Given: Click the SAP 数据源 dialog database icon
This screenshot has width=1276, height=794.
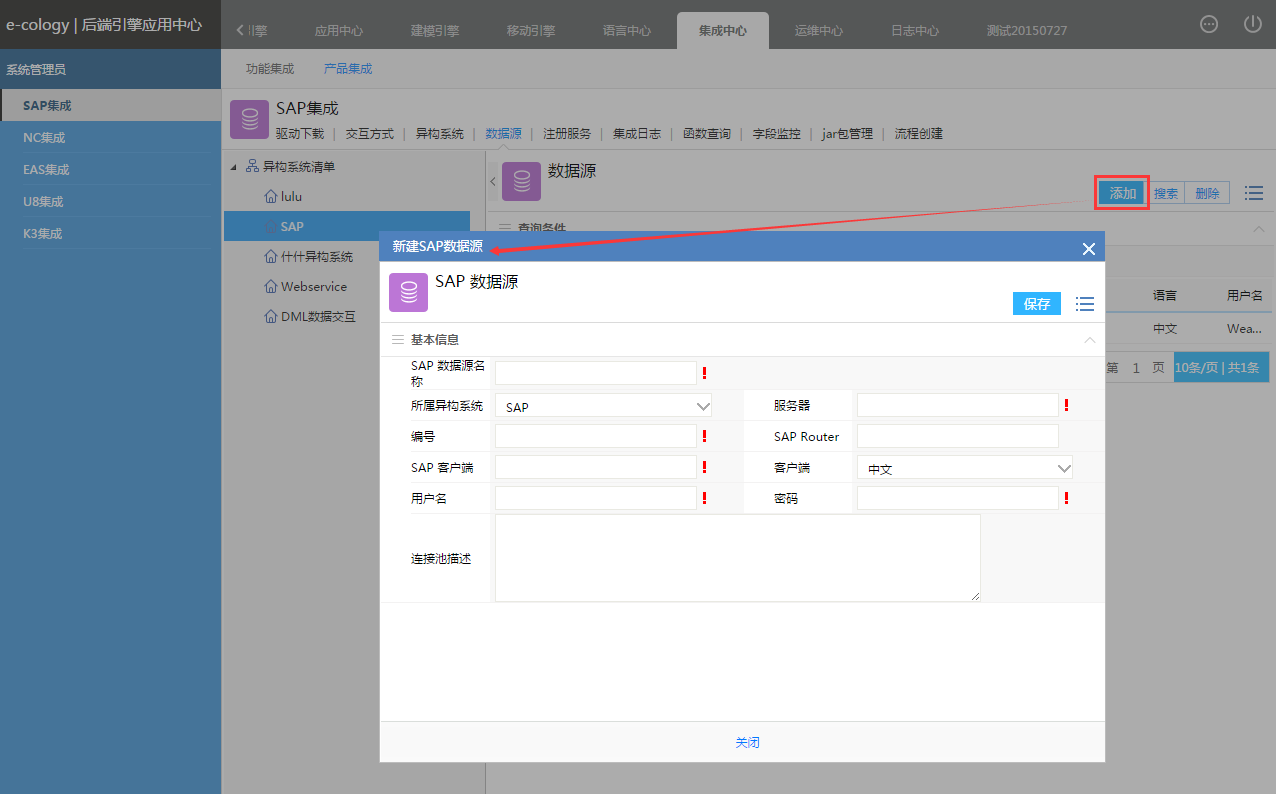Looking at the screenshot, I should [408, 292].
